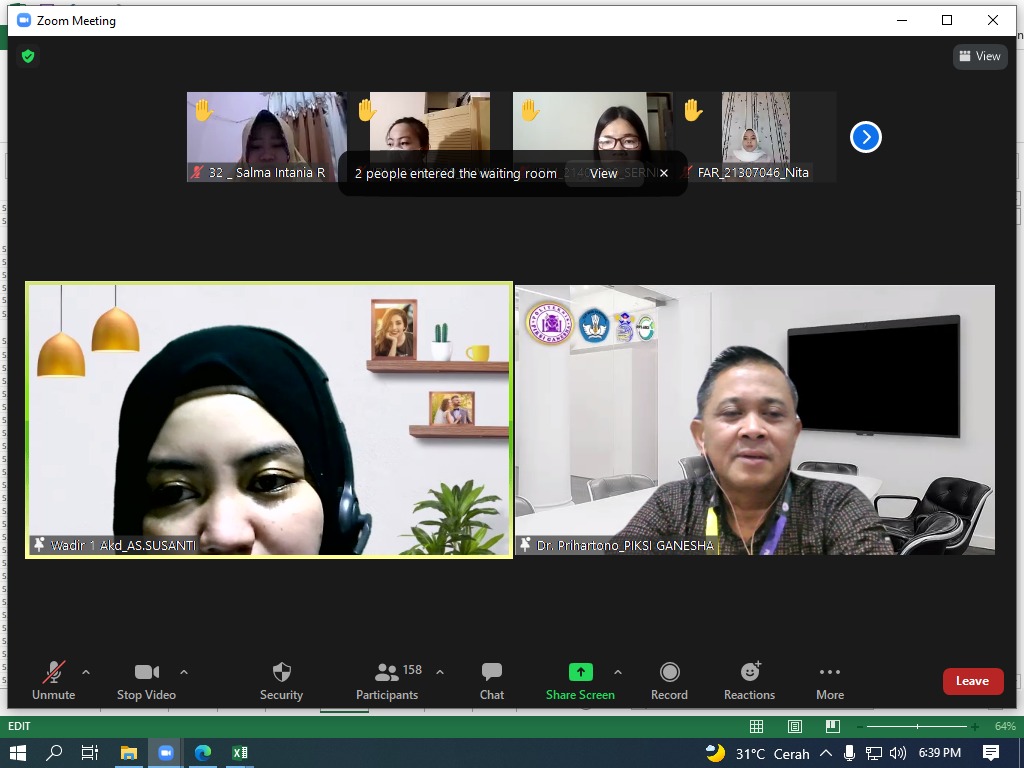Open the Participants panel
The width and height of the screenshot is (1024, 768).
387,681
